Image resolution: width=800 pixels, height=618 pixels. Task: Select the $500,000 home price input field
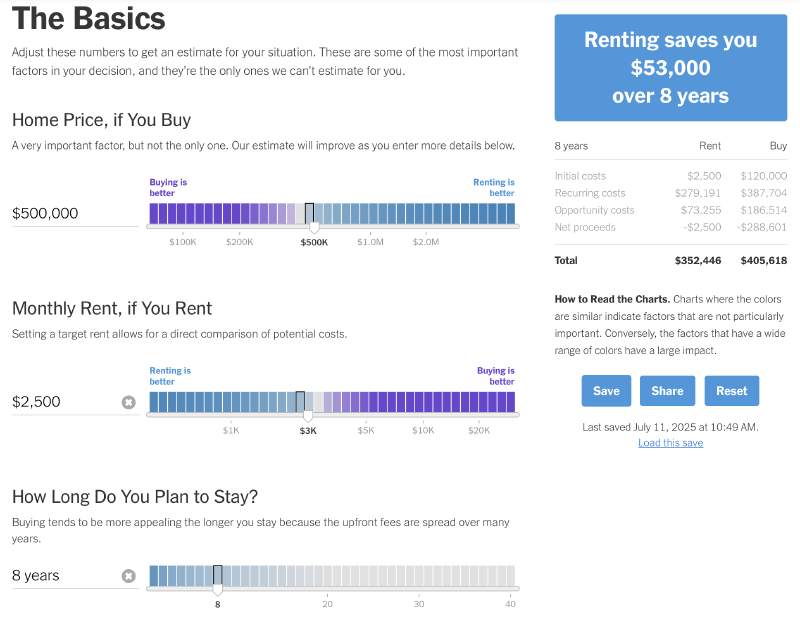tap(60, 213)
